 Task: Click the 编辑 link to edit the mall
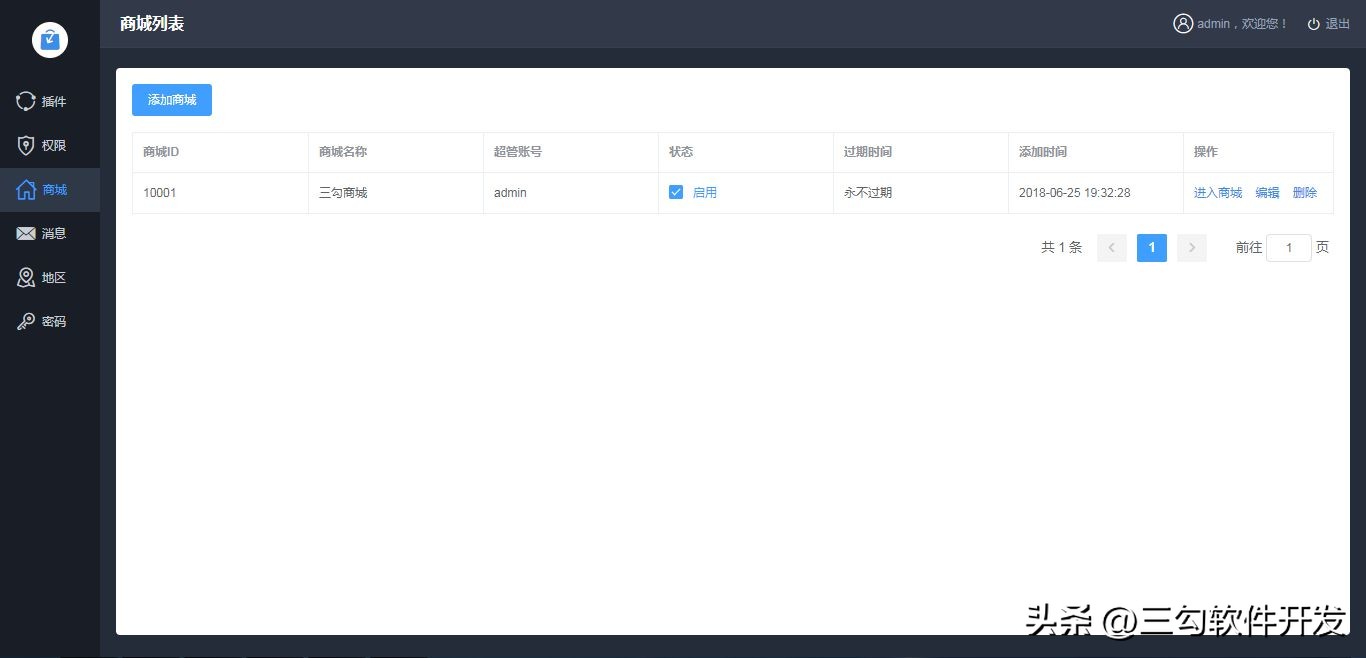click(1266, 192)
